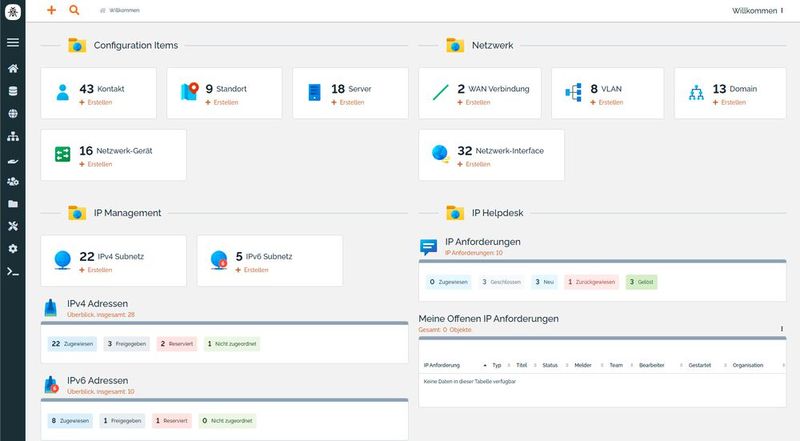Click Erstellen link under Server

click(348, 103)
